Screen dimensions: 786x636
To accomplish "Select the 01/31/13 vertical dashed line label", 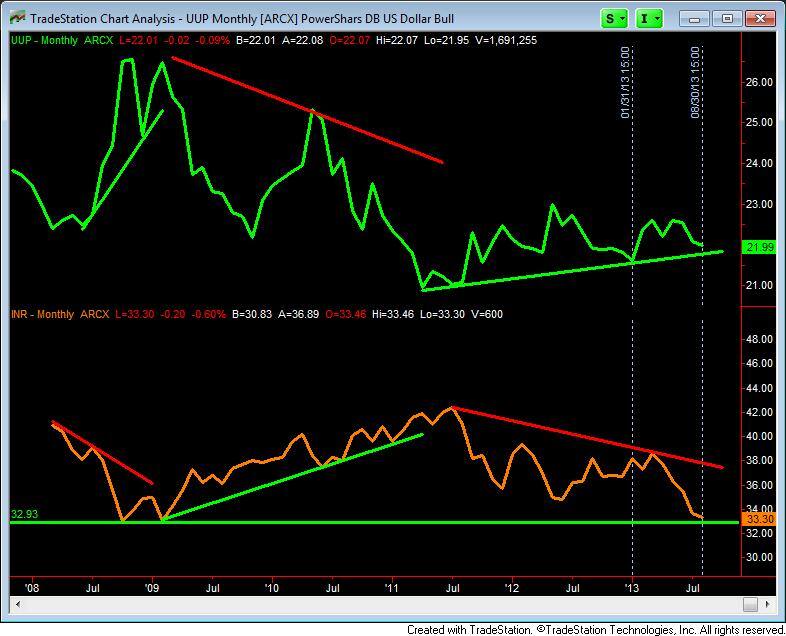I will (x=626, y=83).
